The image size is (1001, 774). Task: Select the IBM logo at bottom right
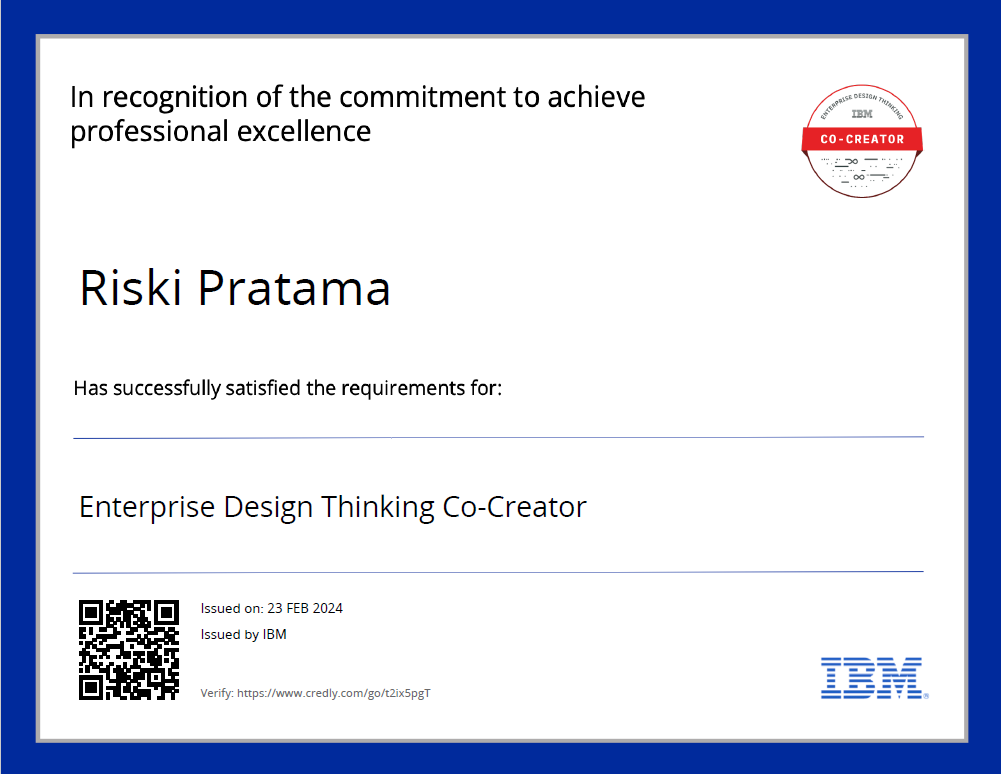point(871,678)
